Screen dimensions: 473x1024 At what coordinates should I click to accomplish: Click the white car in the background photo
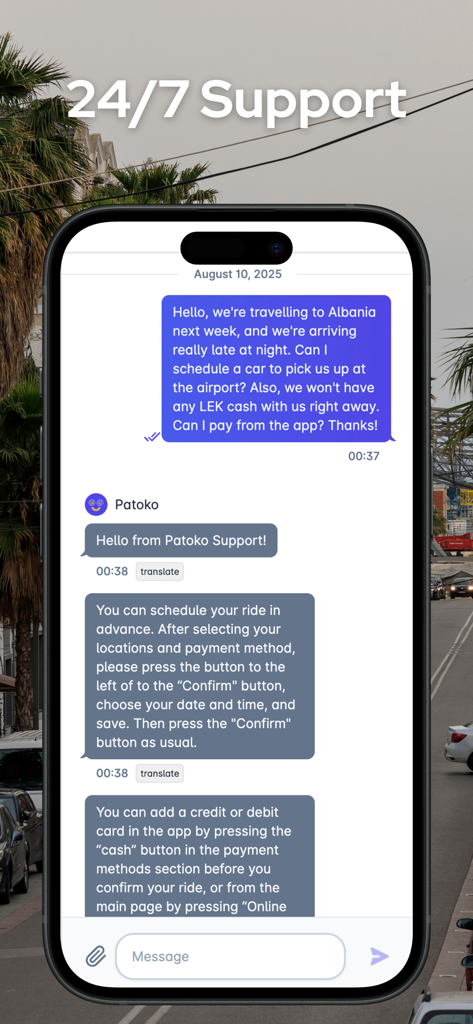(459, 744)
